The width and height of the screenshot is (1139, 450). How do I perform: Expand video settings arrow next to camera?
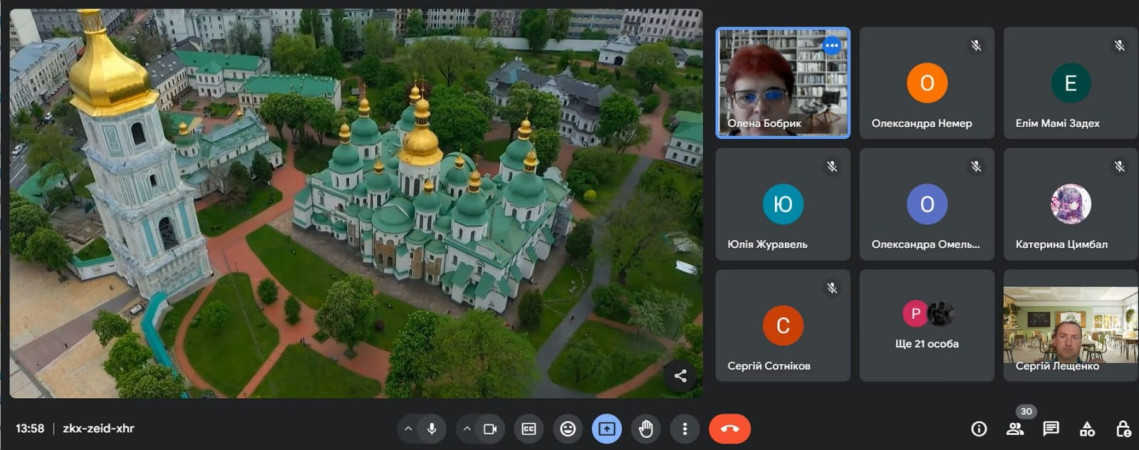pyautogui.click(x=466, y=429)
